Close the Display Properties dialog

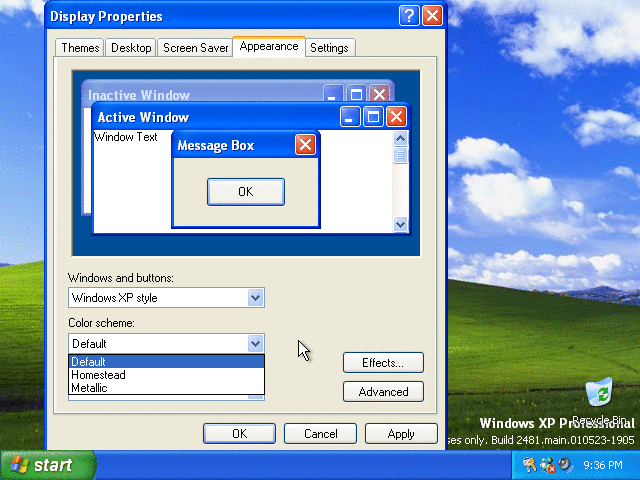click(x=432, y=16)
